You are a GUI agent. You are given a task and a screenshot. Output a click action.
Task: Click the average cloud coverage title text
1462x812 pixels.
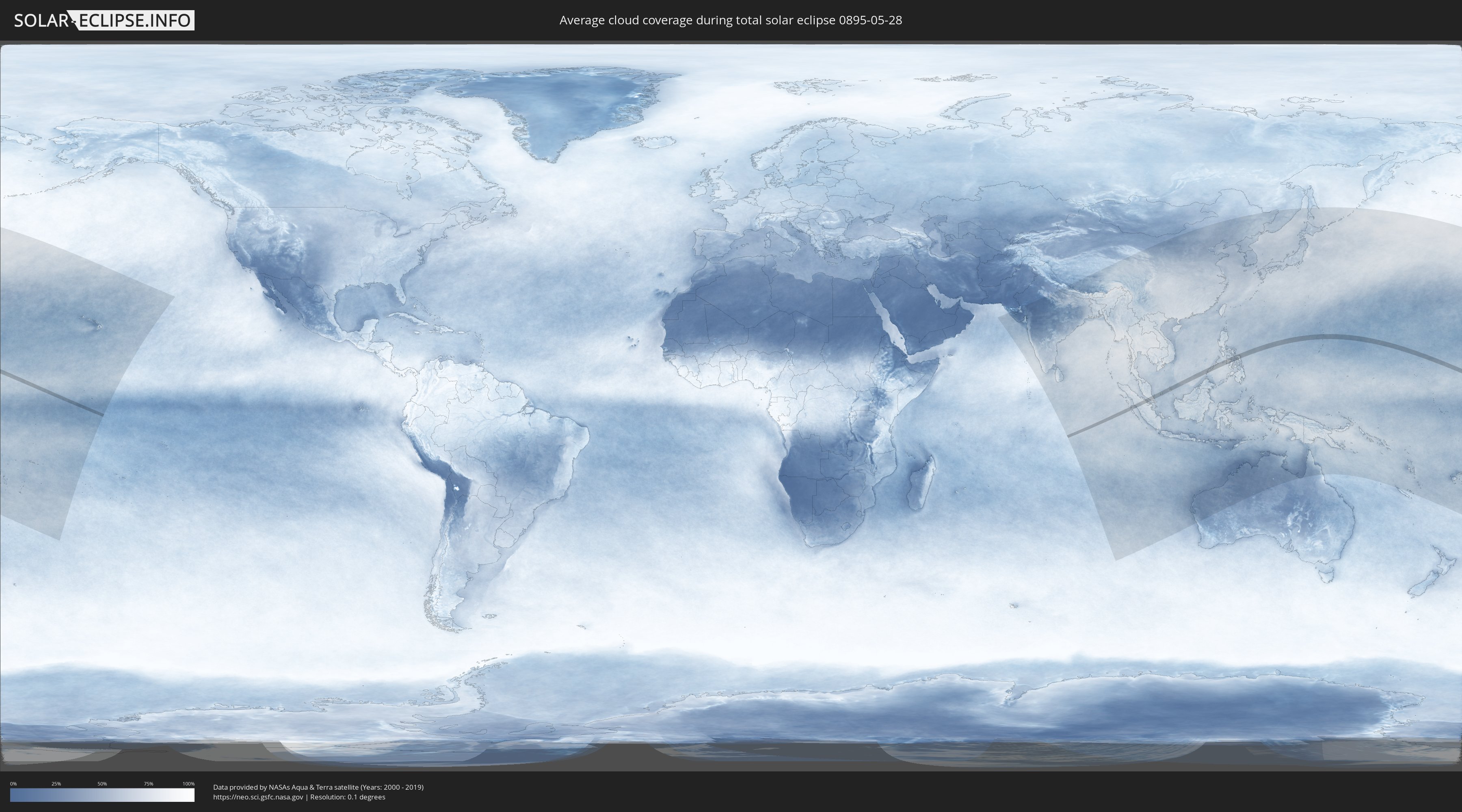coord(731,20)
